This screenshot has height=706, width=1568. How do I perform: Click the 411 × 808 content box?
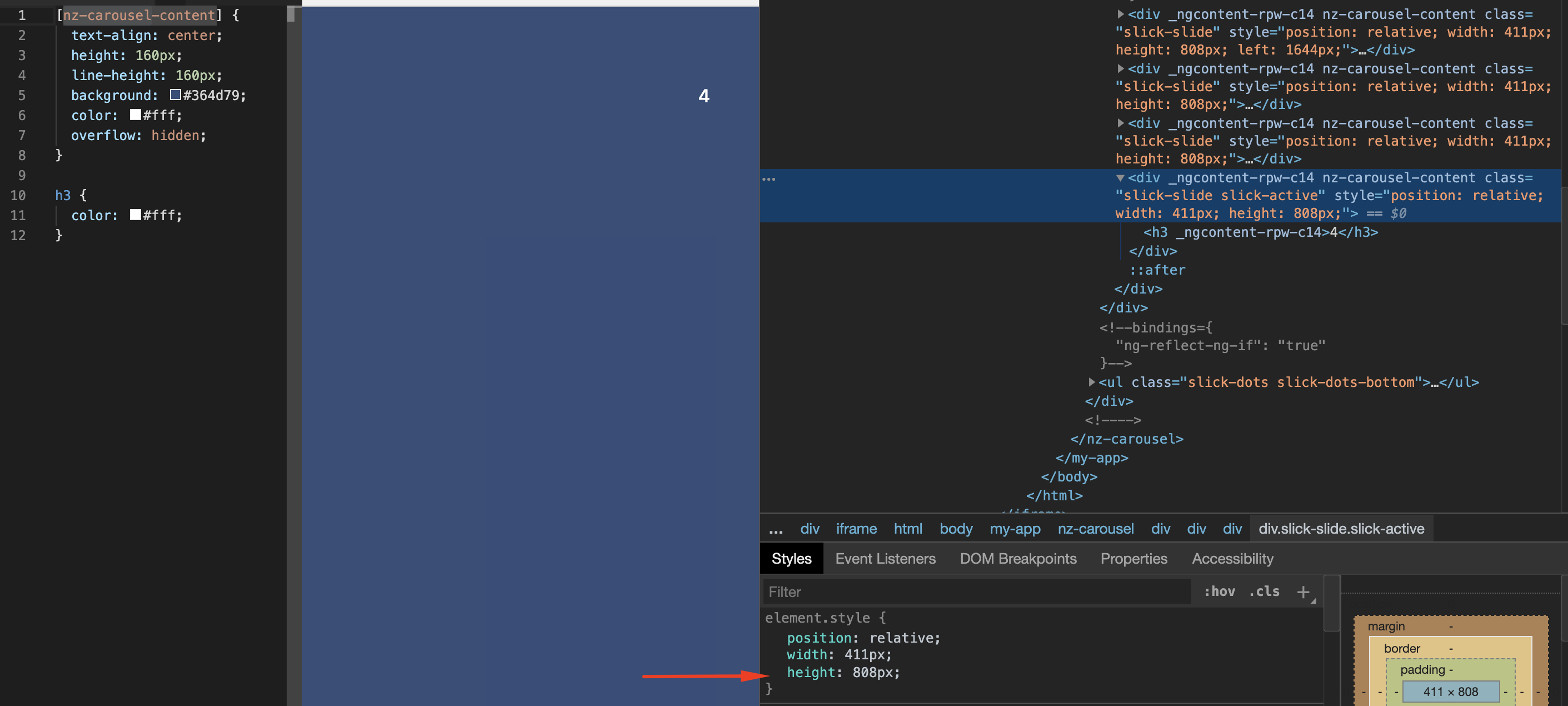(x=1451, y=692)
